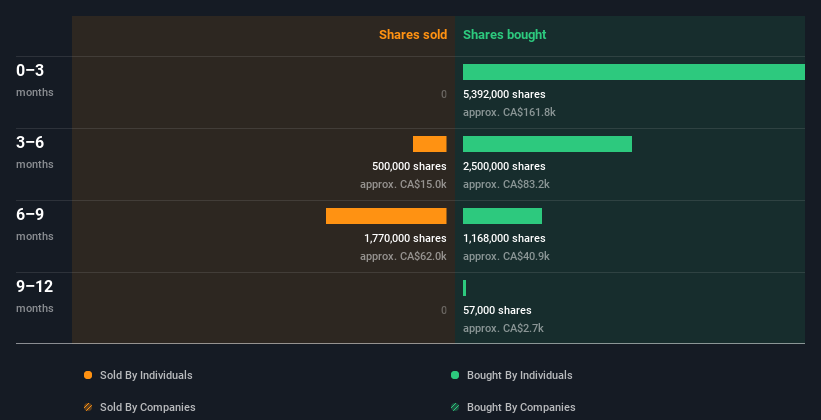Select the 'approx. CA$161.8k' value

coord(509,113)
